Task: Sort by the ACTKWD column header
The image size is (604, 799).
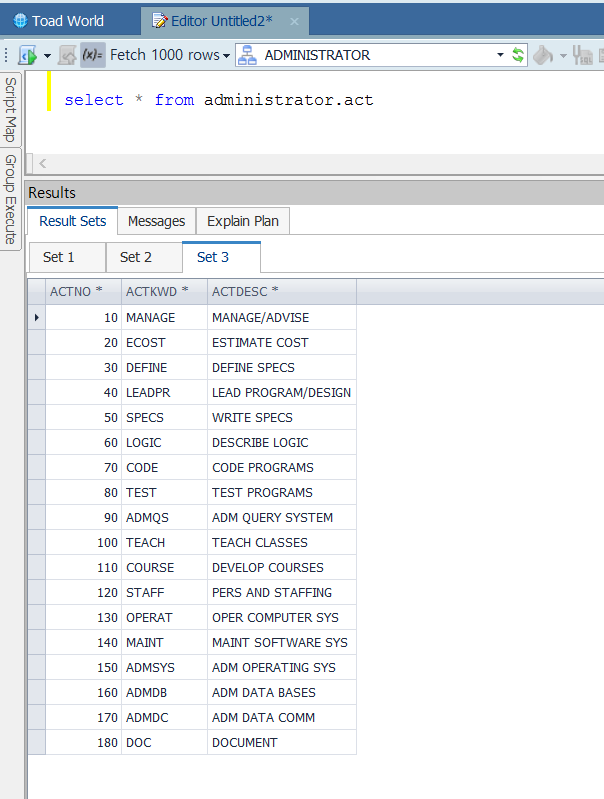Action: (x=165, y=291)
